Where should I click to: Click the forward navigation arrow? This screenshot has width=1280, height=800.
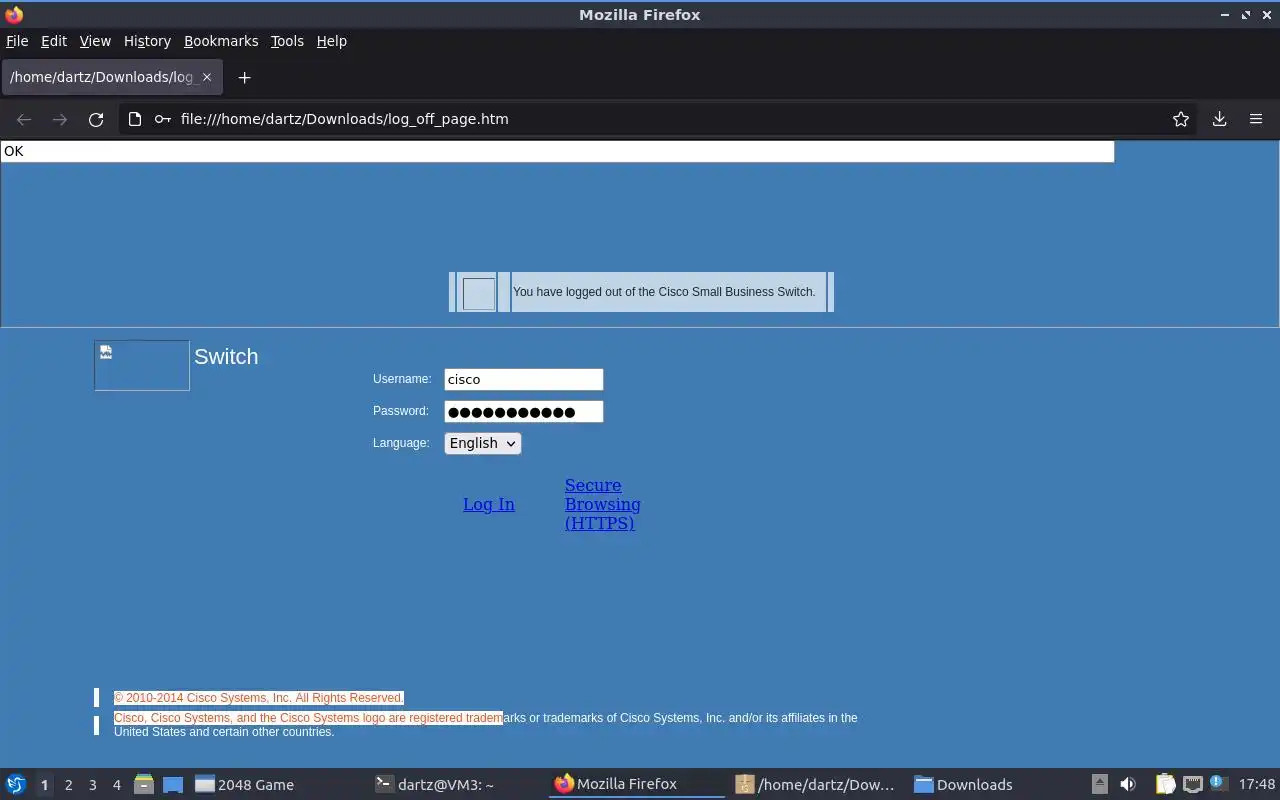(x=60, y=119)
